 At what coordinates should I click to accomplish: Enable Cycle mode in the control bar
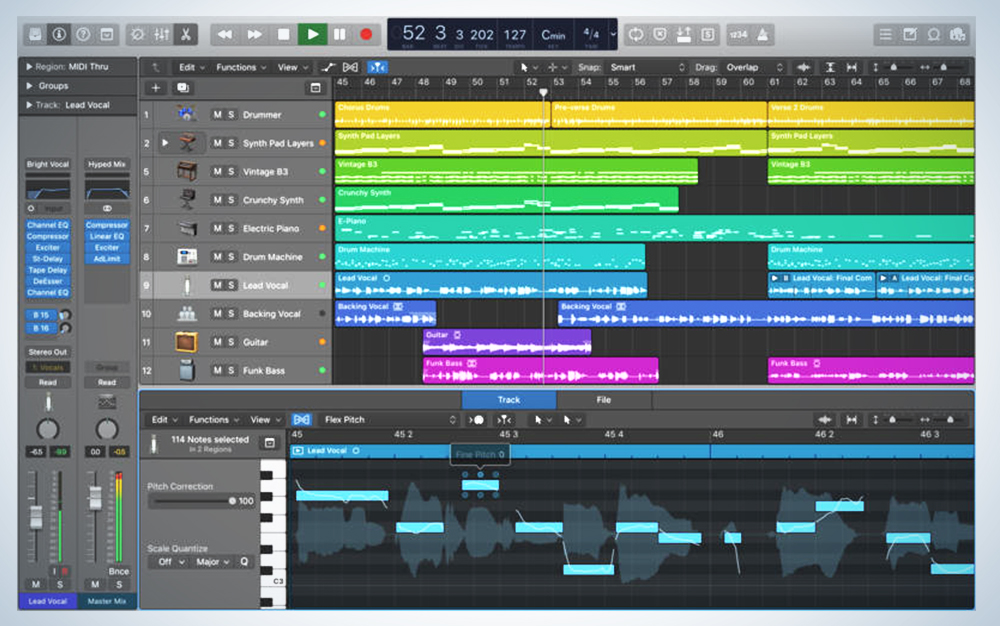pyautogui.click(x=635, y=34)
